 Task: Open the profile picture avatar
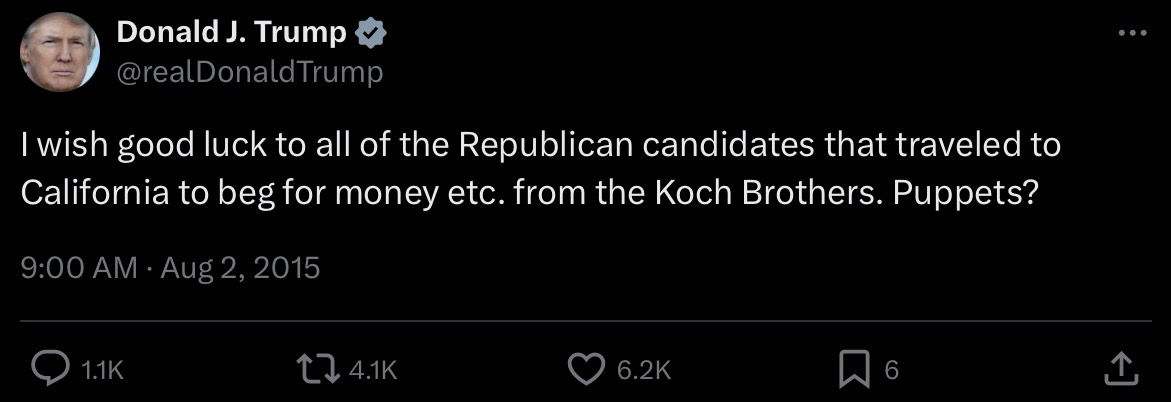[x=60, y=53]
